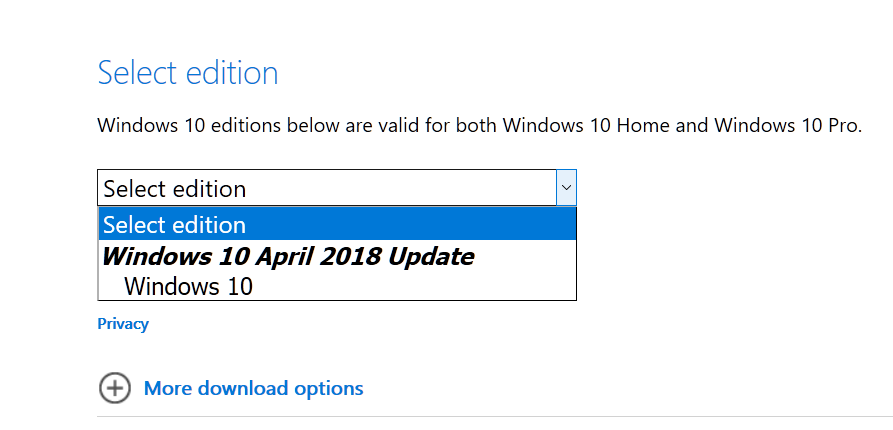Click the horizontal divider below download options
The image size is (893, 430).
495,416
